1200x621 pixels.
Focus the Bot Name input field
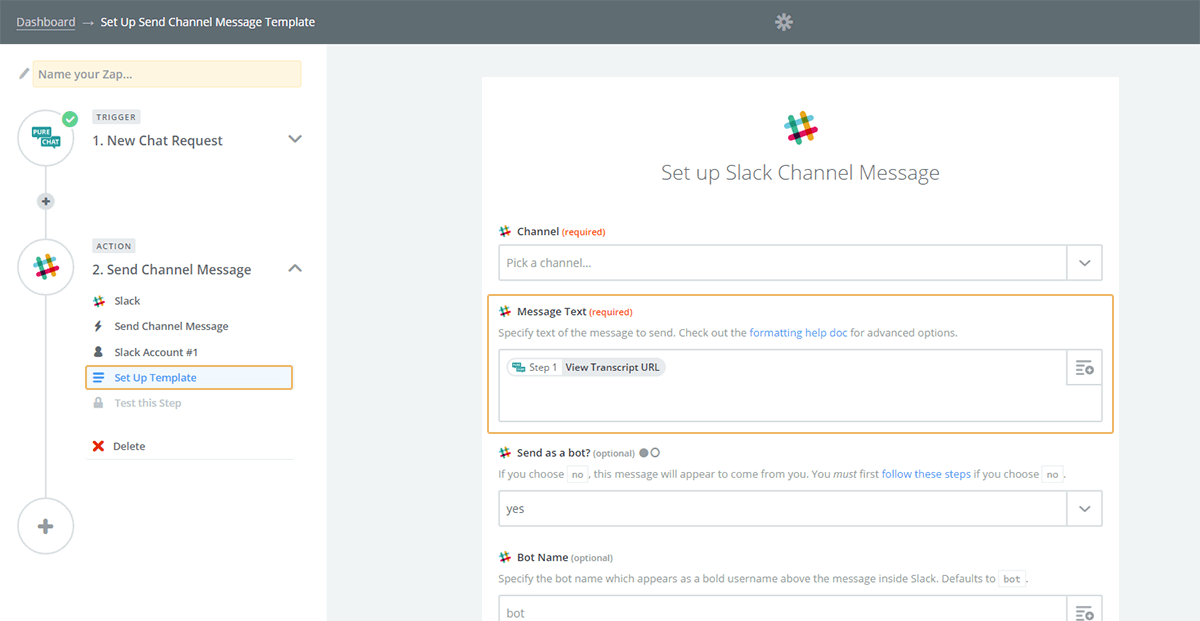tap(783, 609)
